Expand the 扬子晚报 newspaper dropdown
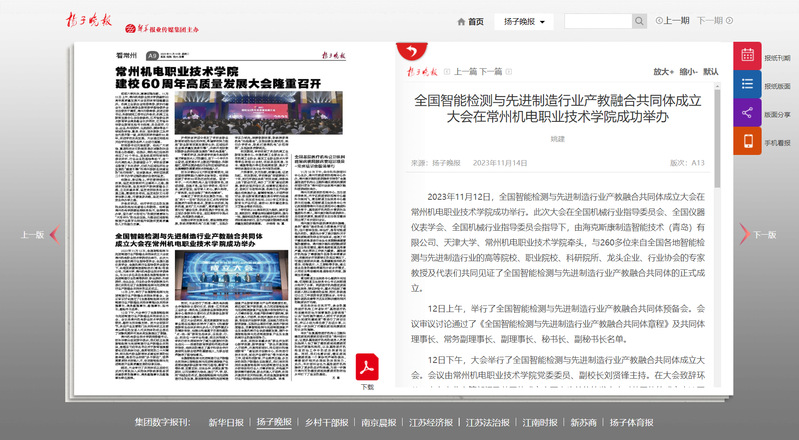The width and height of the screenshot is (799, 440). tap(526, 21)
